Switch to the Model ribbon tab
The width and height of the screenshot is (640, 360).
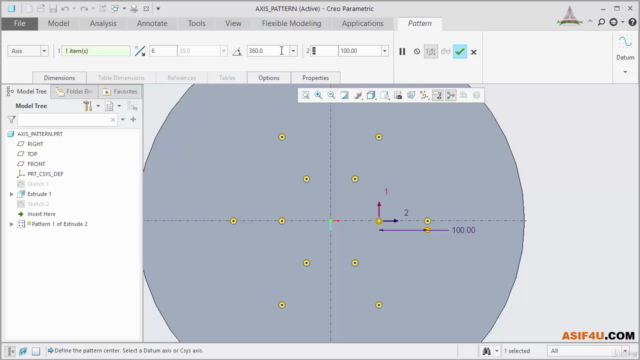[x=58, y=23]
